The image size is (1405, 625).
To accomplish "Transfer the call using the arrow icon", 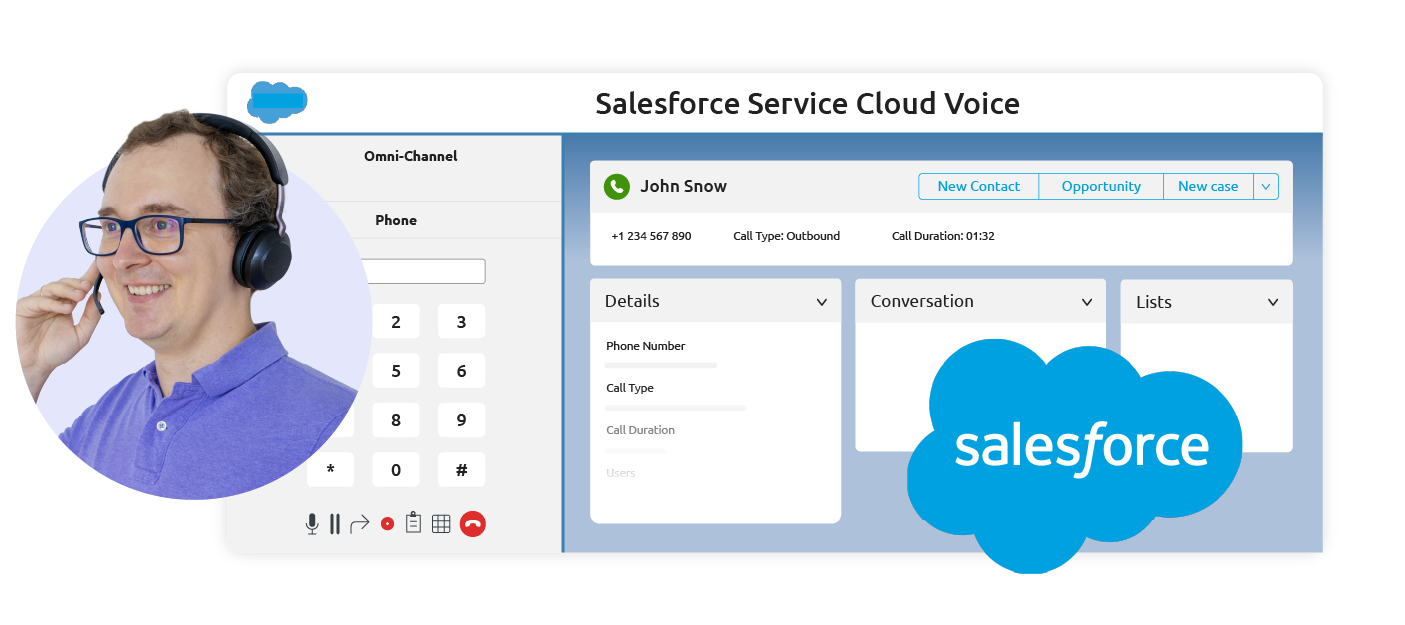I will [359, 522].
